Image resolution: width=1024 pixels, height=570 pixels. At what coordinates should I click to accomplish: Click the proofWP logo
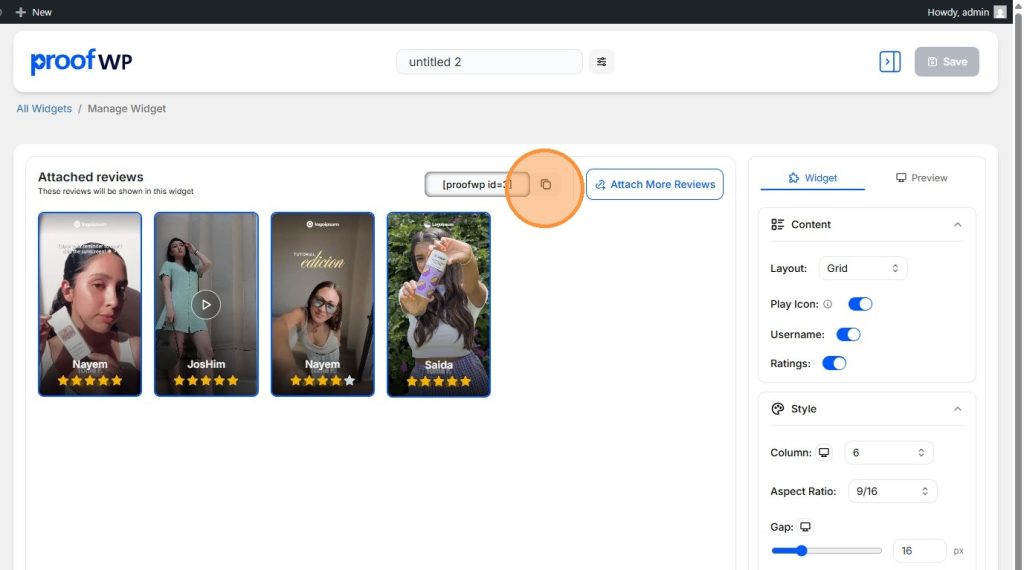click(81, 61)
